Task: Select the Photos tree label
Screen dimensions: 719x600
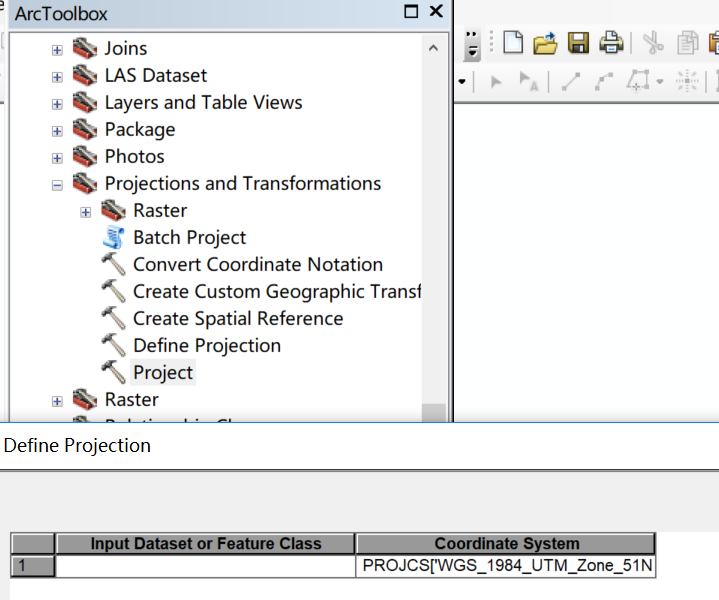Action: pyautogui.click(x=134, y=157)
